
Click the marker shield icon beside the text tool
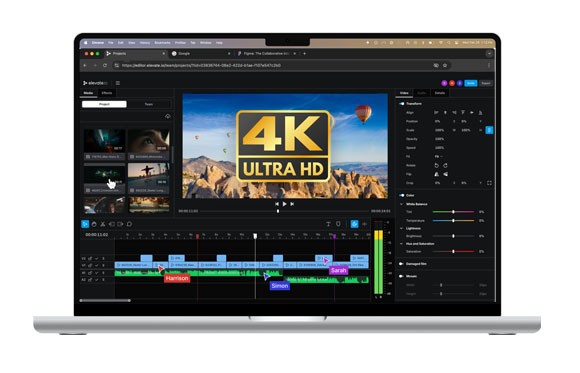point(338,224)
